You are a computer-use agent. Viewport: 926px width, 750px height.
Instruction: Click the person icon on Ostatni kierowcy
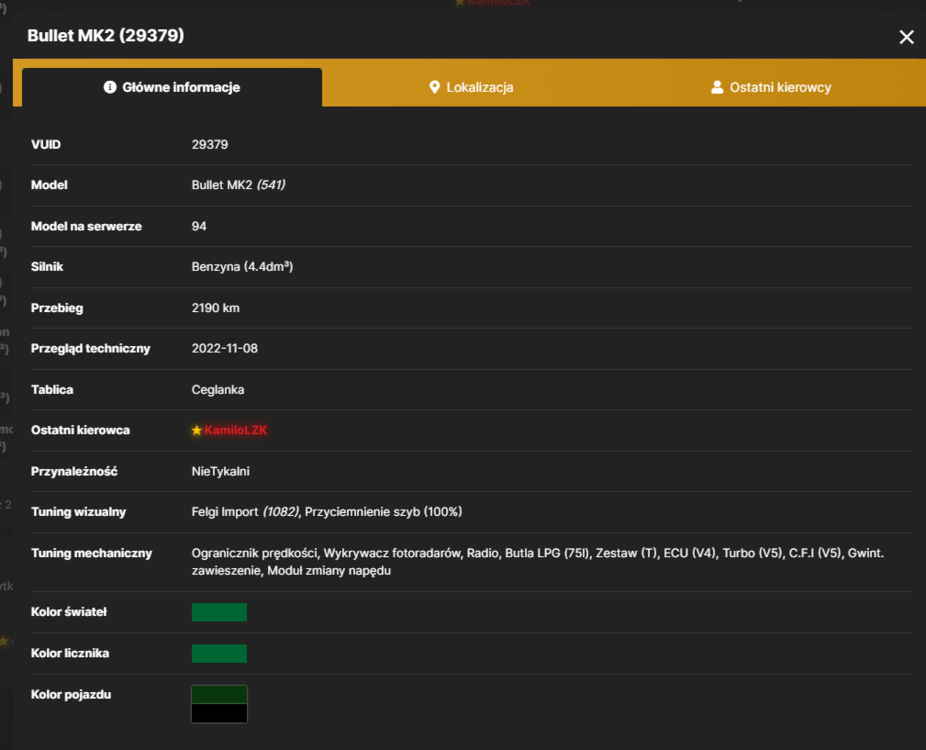(717, 87)
